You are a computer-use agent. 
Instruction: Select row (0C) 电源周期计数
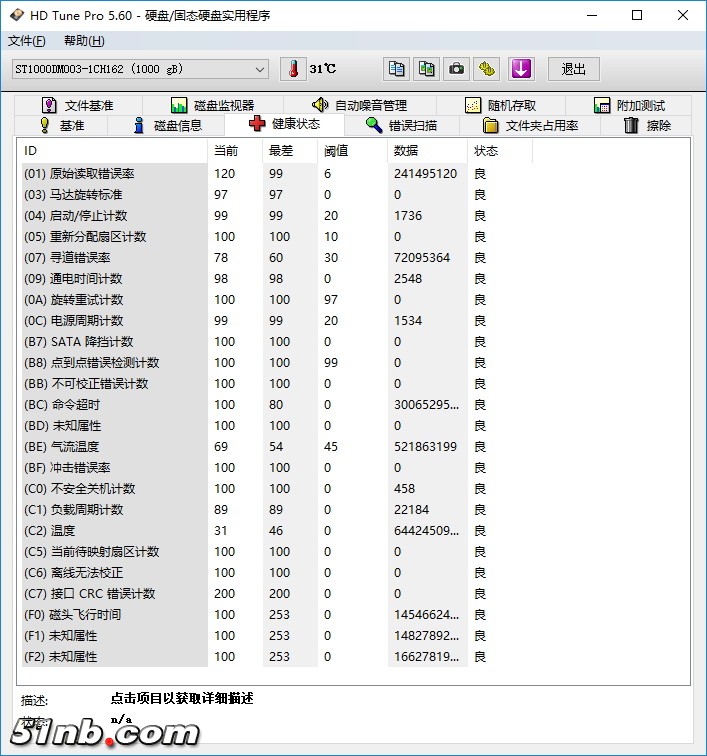tap(277, 321)
